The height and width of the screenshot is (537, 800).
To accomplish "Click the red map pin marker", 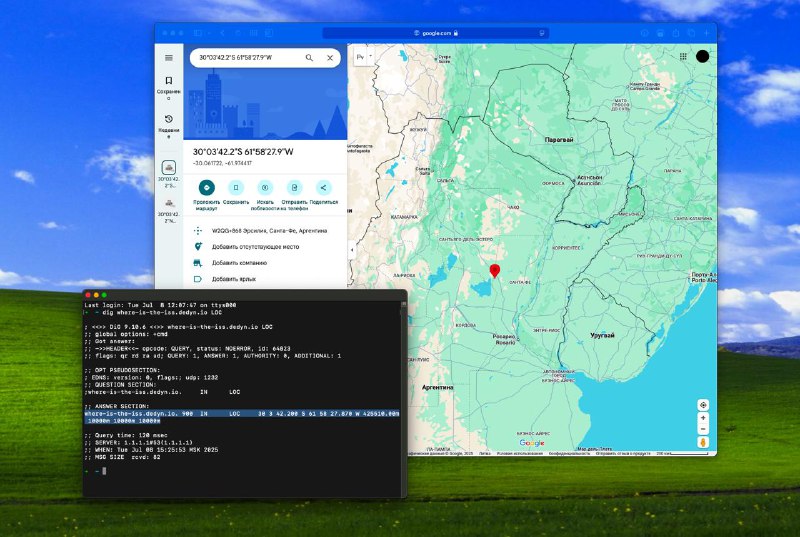I will pyautogui.click(x=494, y=270).
